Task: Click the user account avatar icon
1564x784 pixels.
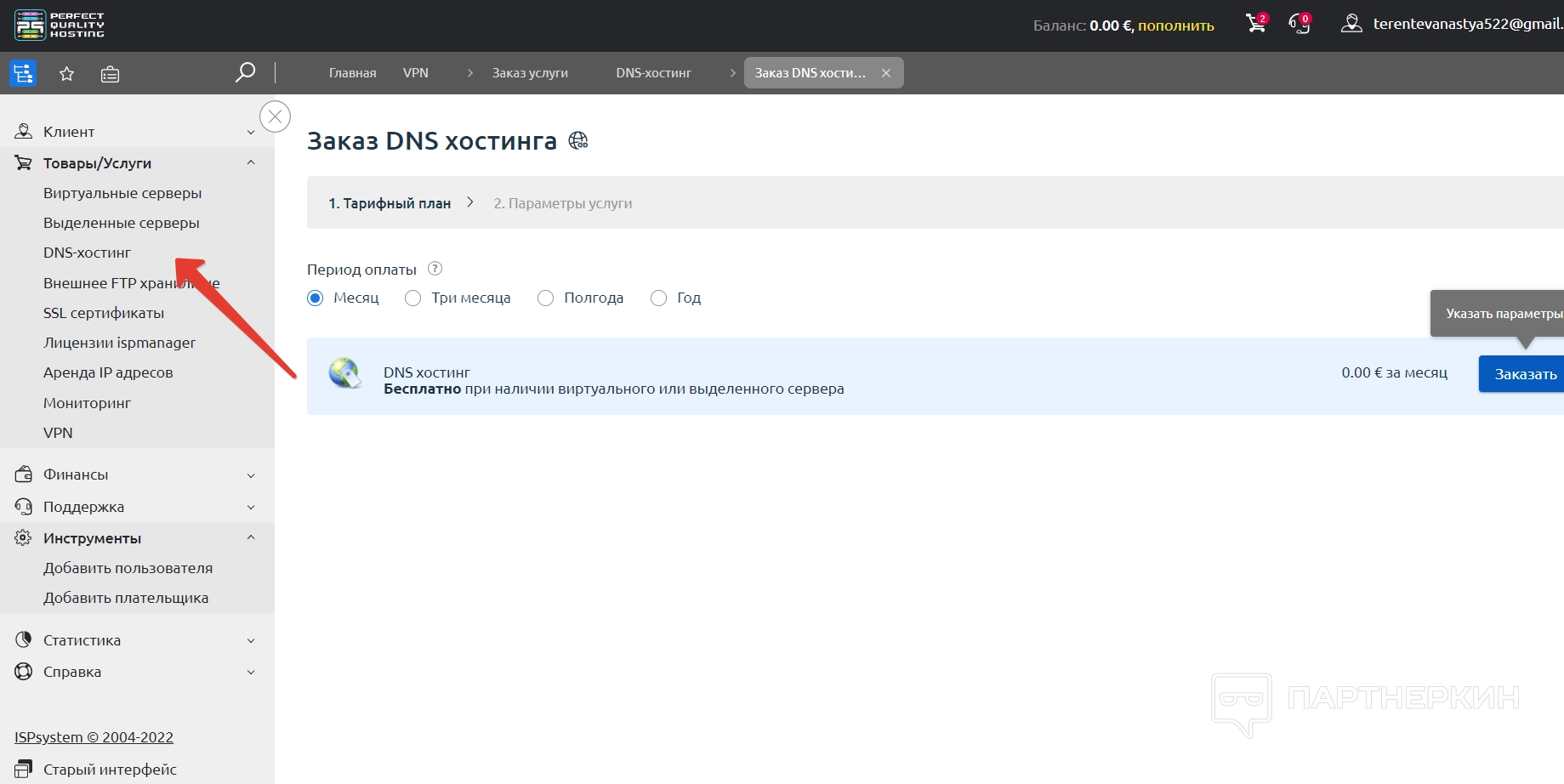Action: [x=1351, y=24]
